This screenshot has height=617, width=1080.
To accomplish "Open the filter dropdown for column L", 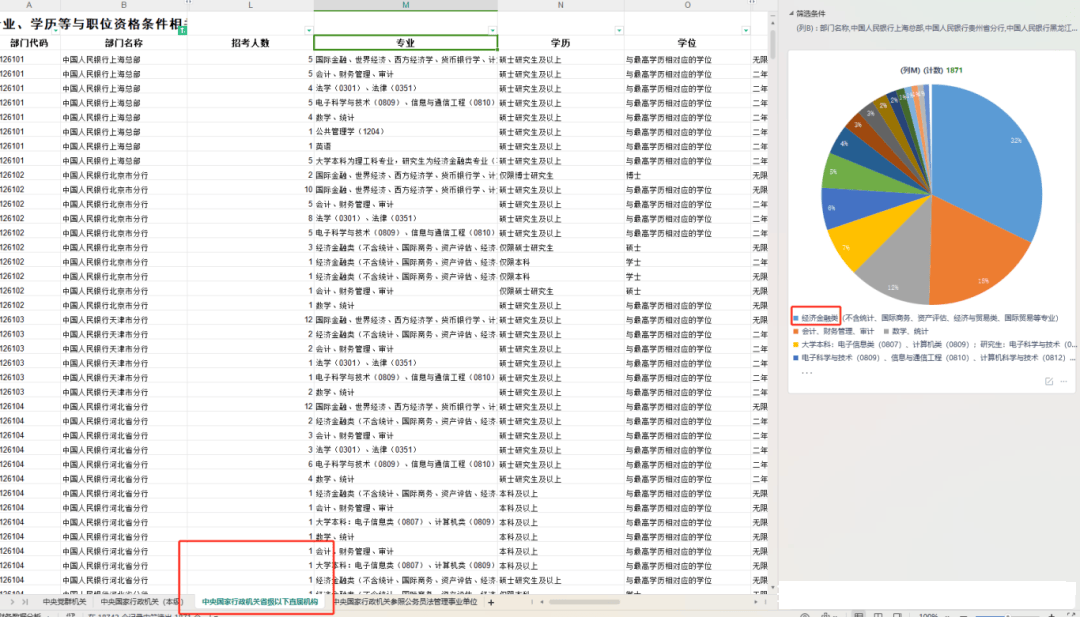I will 309,30.
